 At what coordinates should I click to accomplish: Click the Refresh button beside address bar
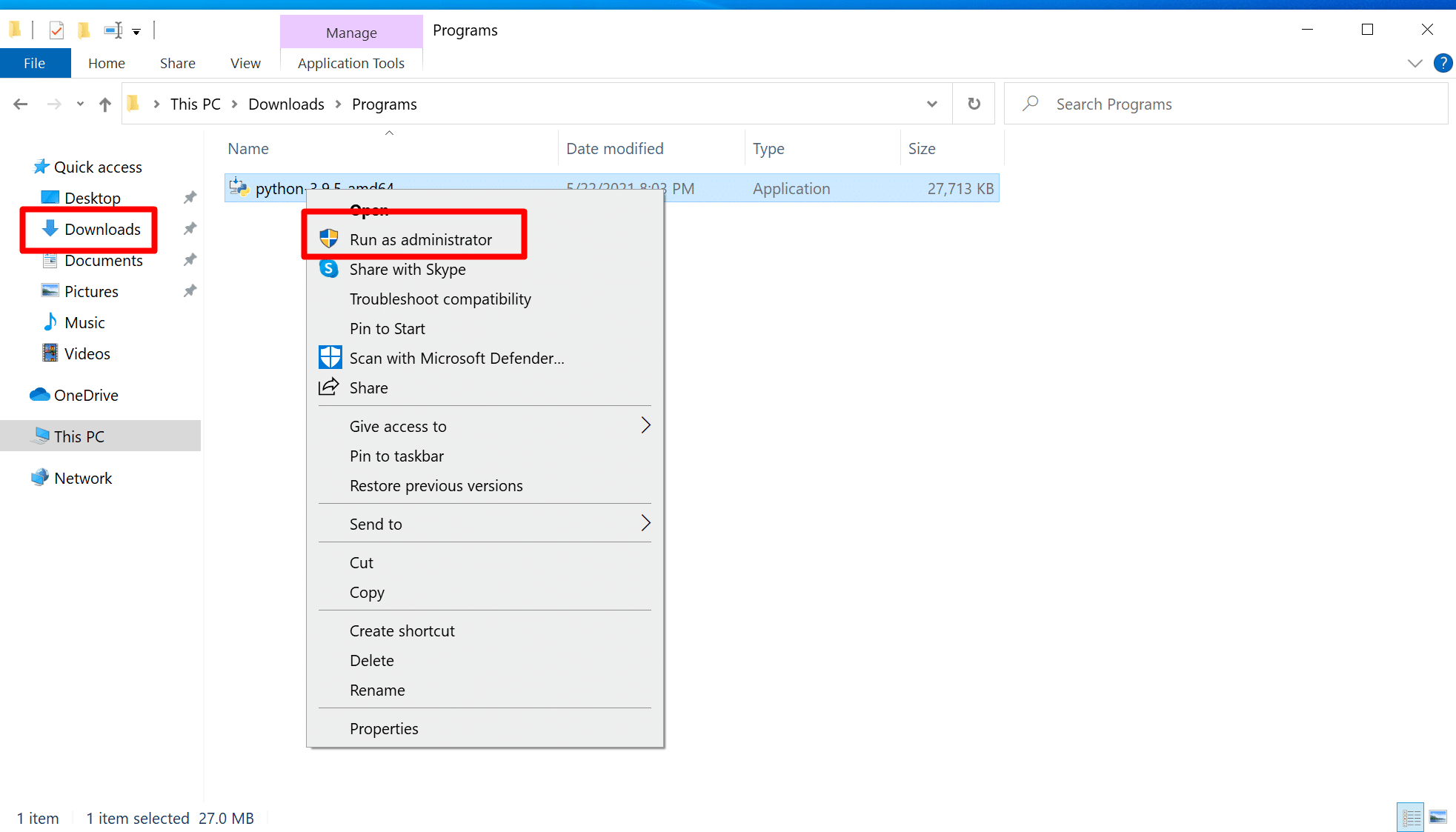pyautogui.click(x=974, y=104)
